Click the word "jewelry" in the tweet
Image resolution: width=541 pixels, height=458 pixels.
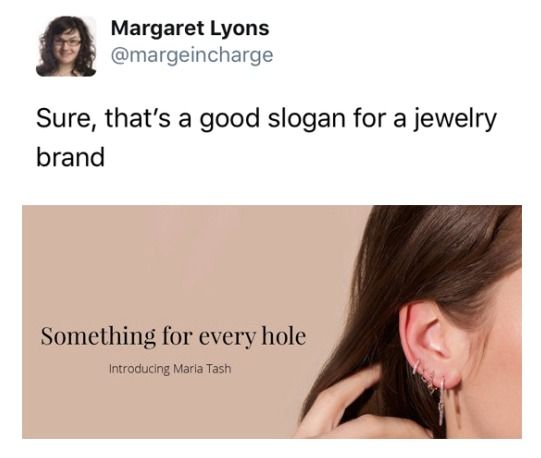tap(455, 120)
